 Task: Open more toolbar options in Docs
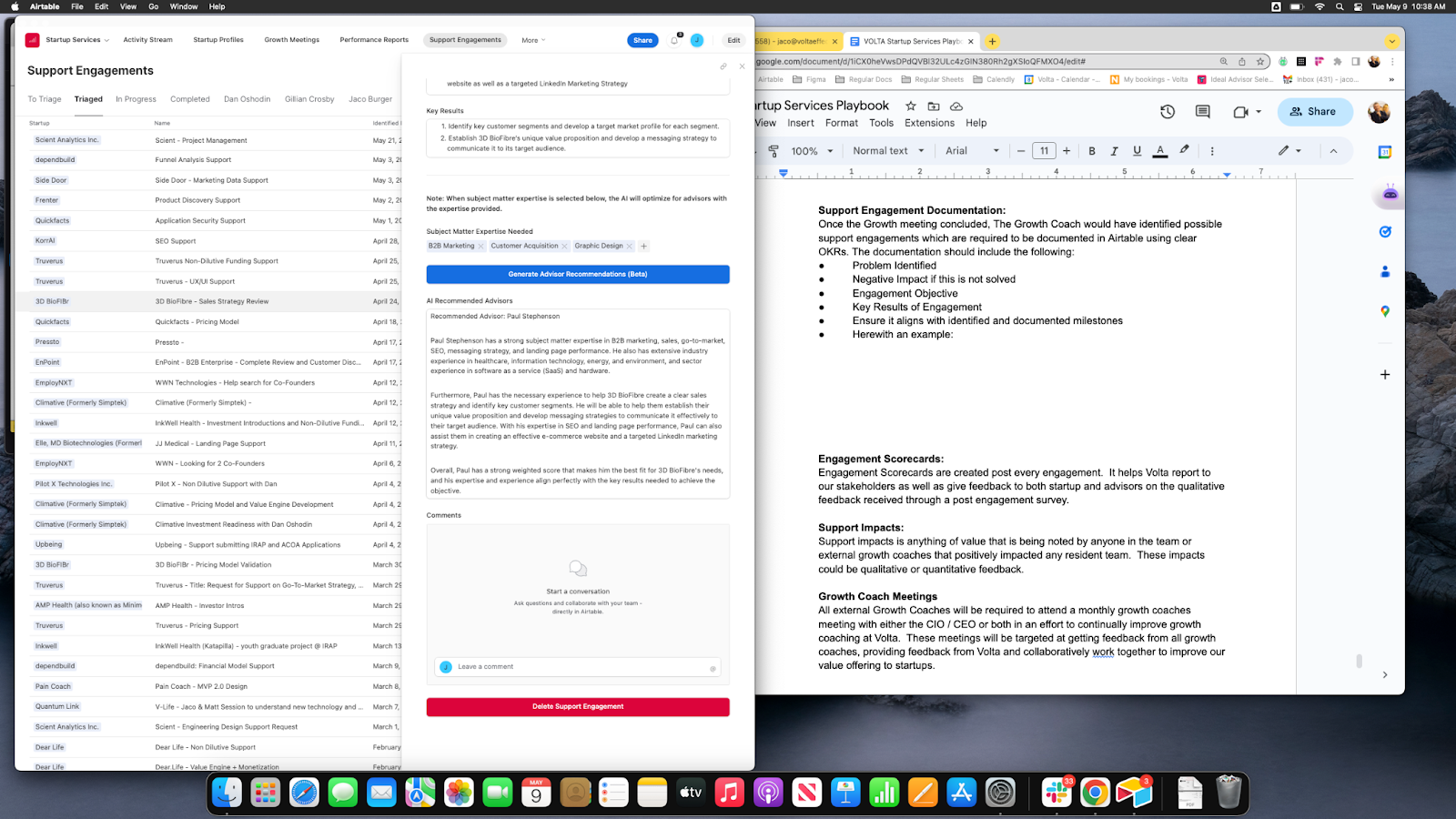(1212, 151)
